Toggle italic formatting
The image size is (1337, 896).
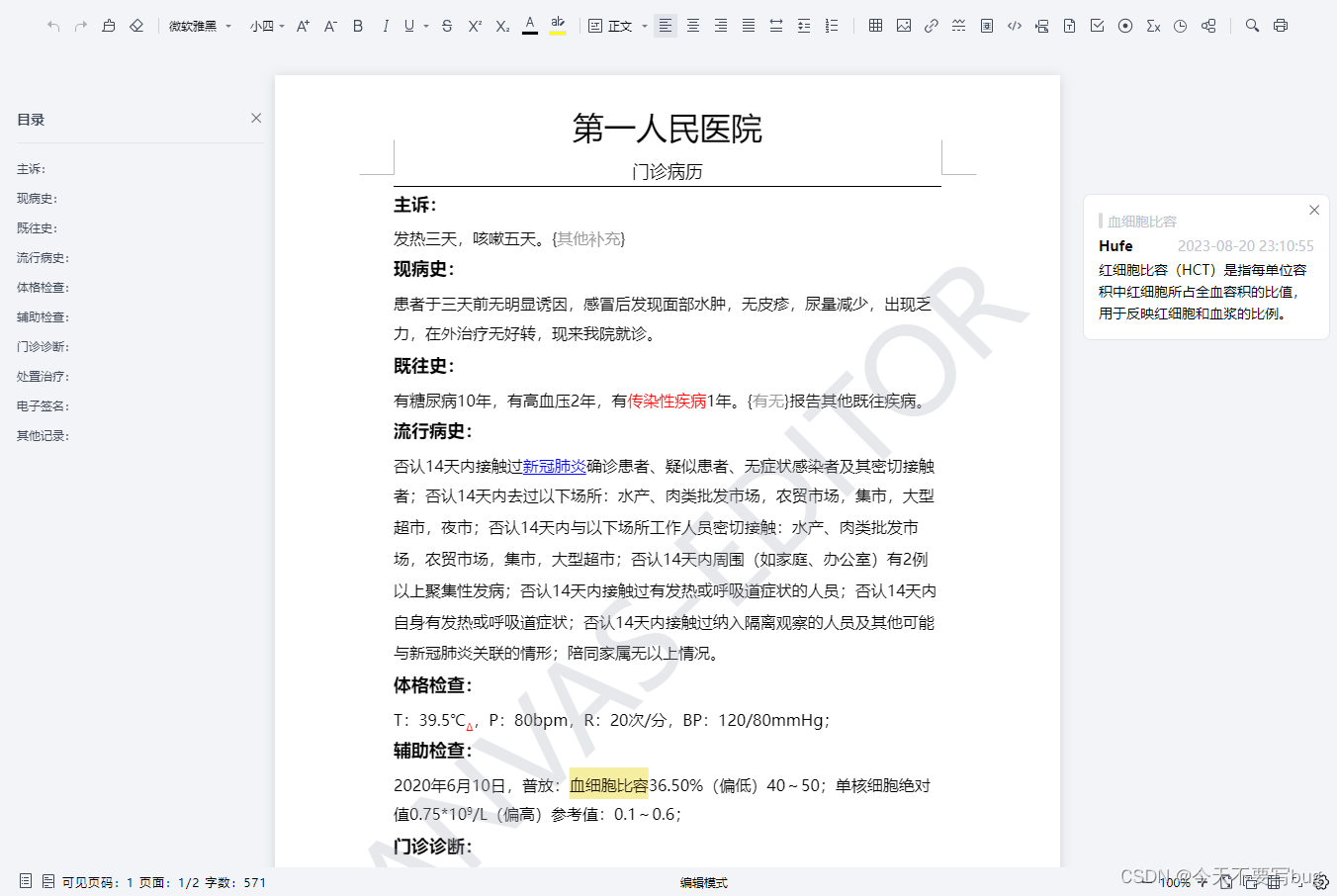(386, 26)
